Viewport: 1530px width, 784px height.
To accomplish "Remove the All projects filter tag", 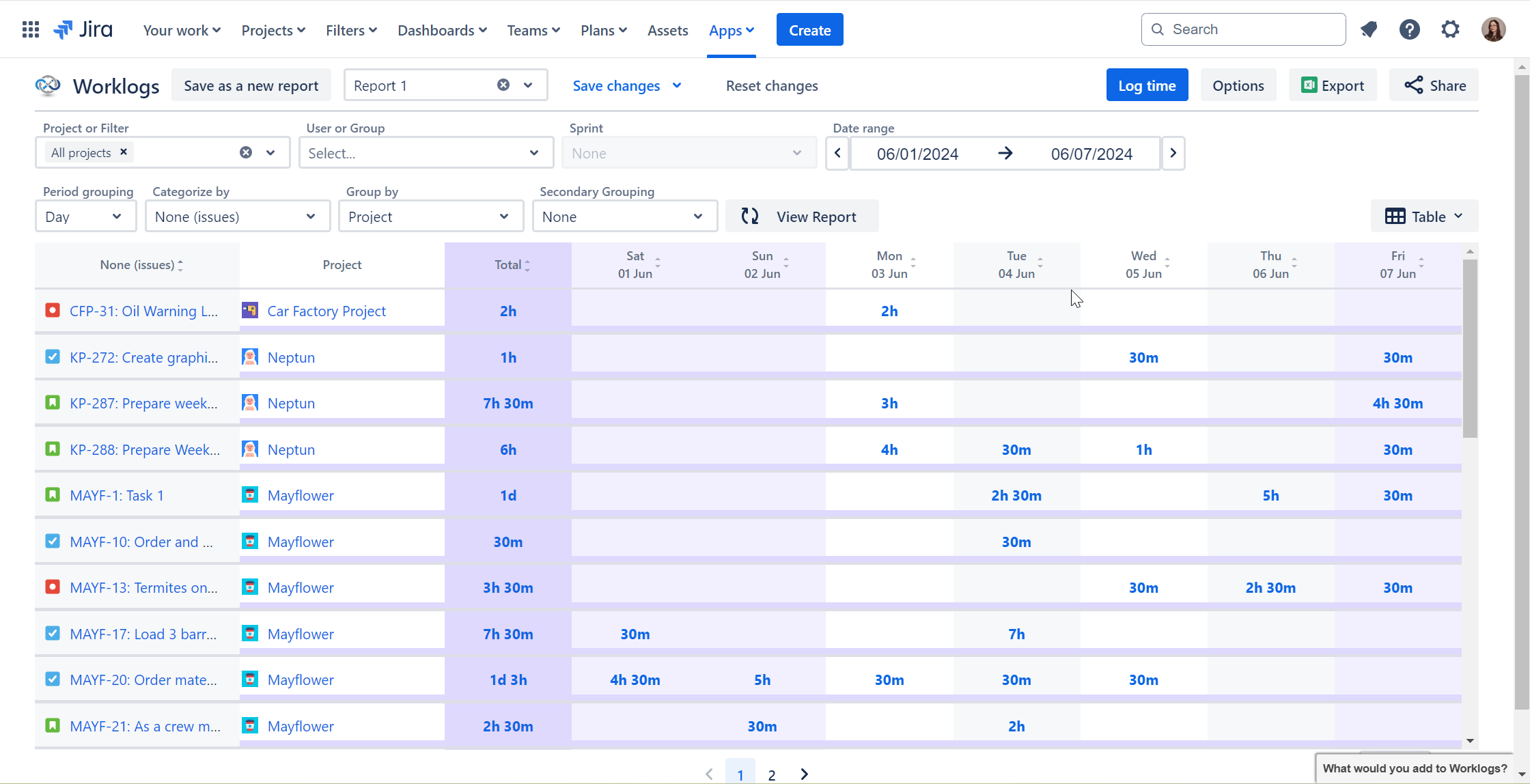I will 124,152.
